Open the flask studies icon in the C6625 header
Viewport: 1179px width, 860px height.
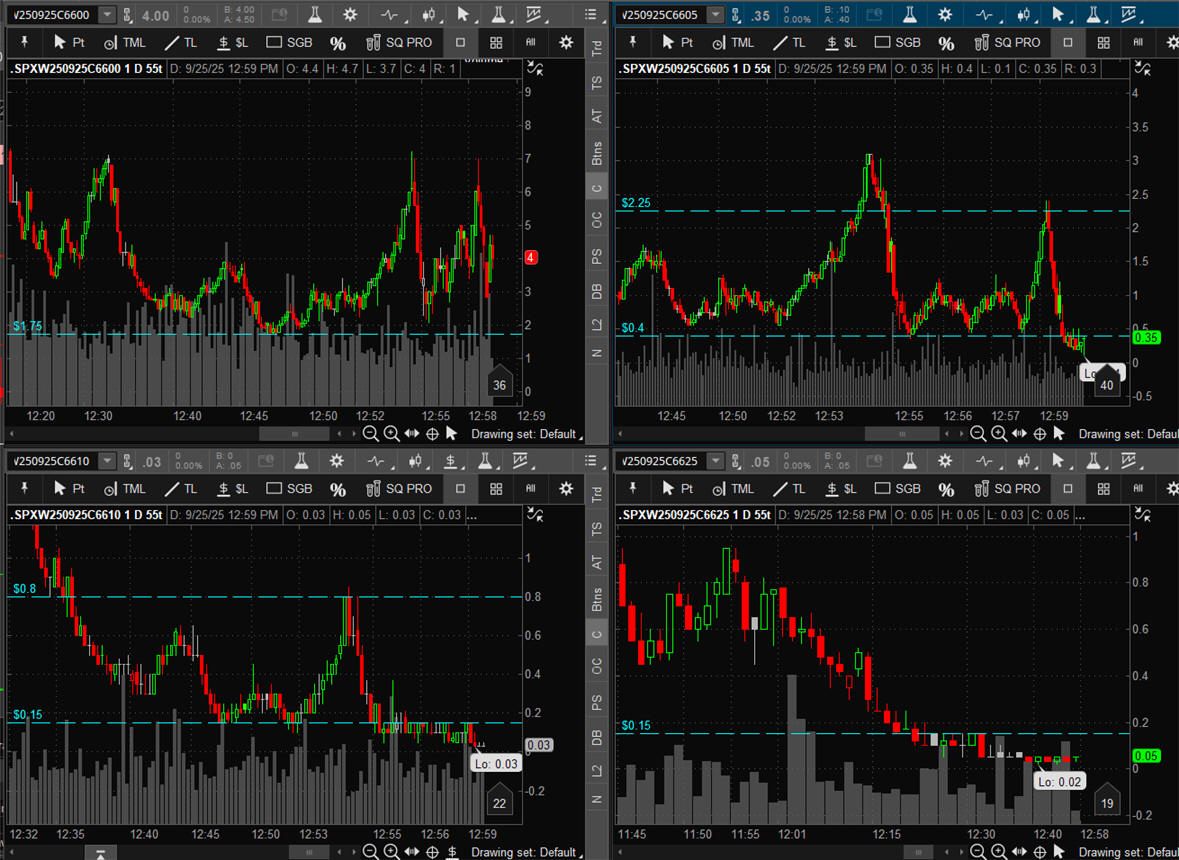pos(909,461)
